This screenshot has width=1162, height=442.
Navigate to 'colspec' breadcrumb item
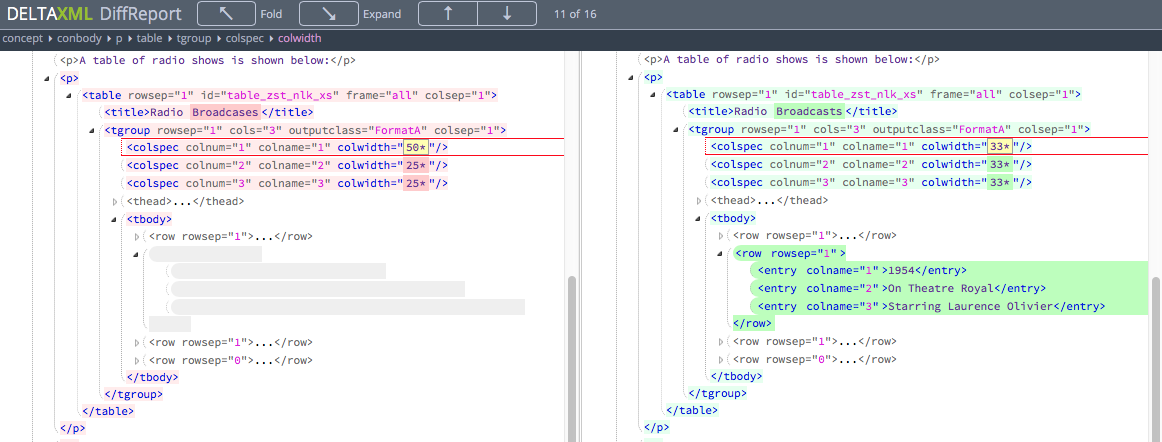245,38
